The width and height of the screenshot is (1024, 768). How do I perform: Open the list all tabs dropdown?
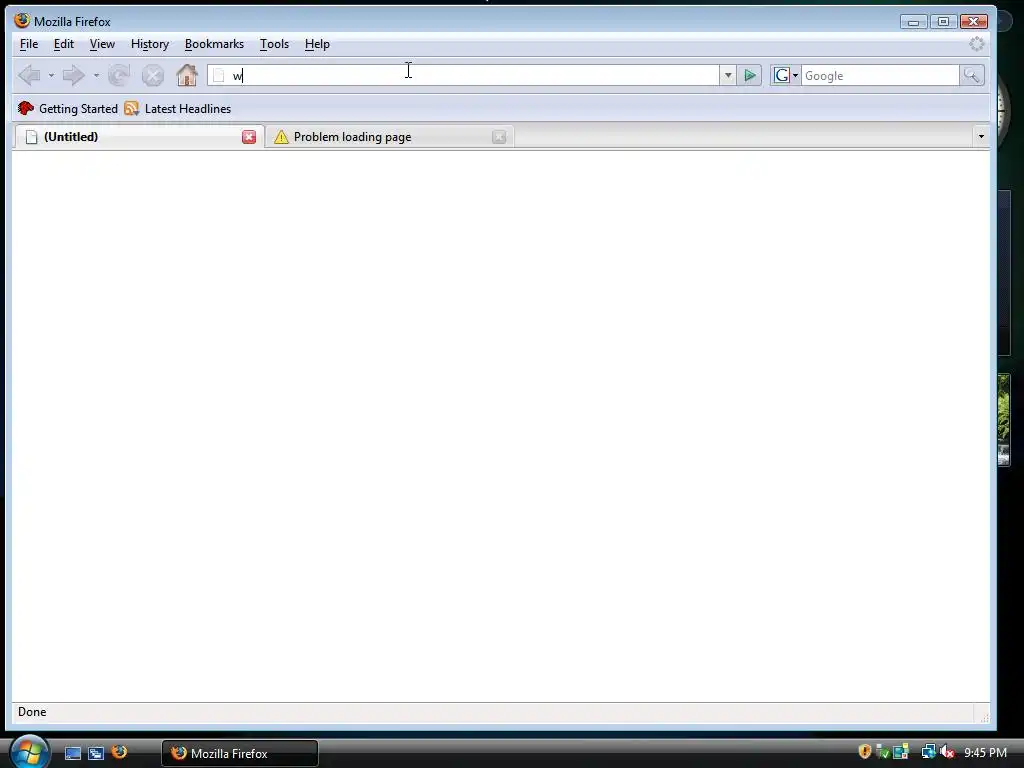click(x=981, y=136)
